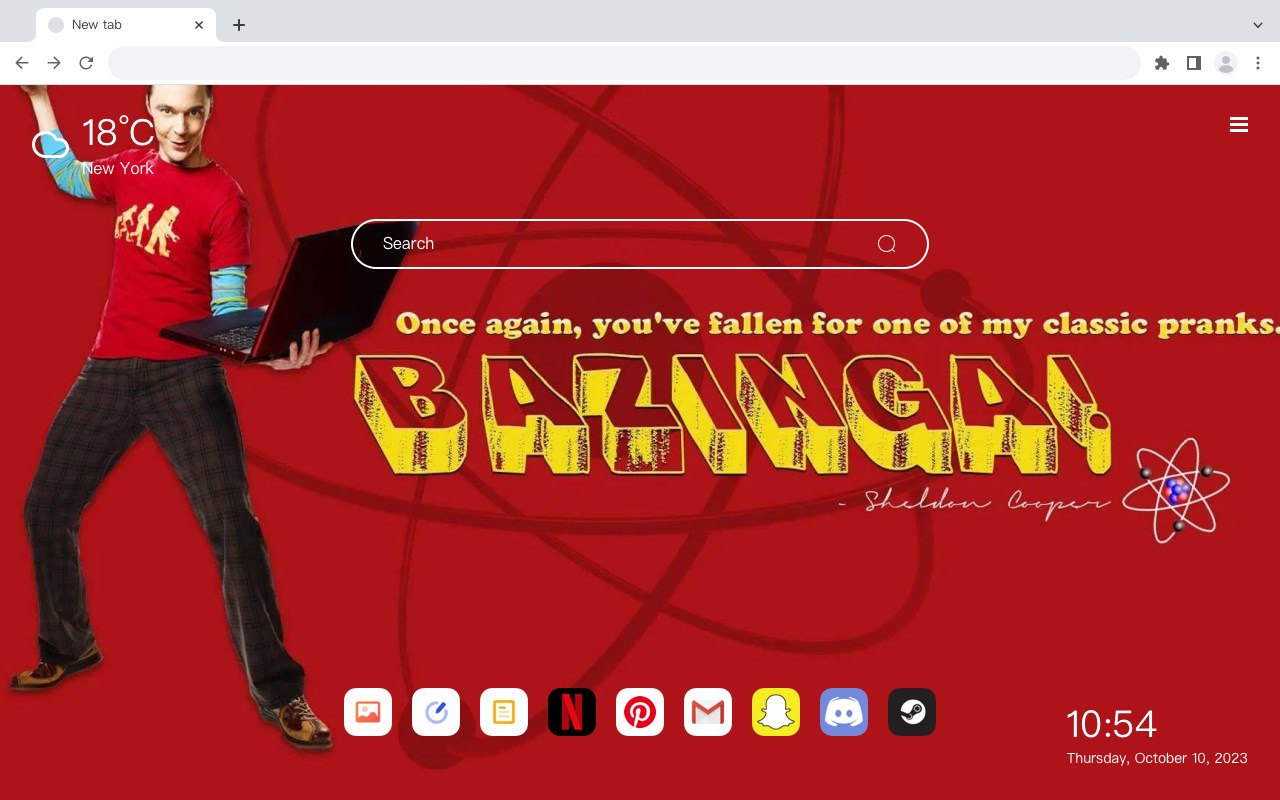Click the 18°C temperature reading

tap(118, 132)
